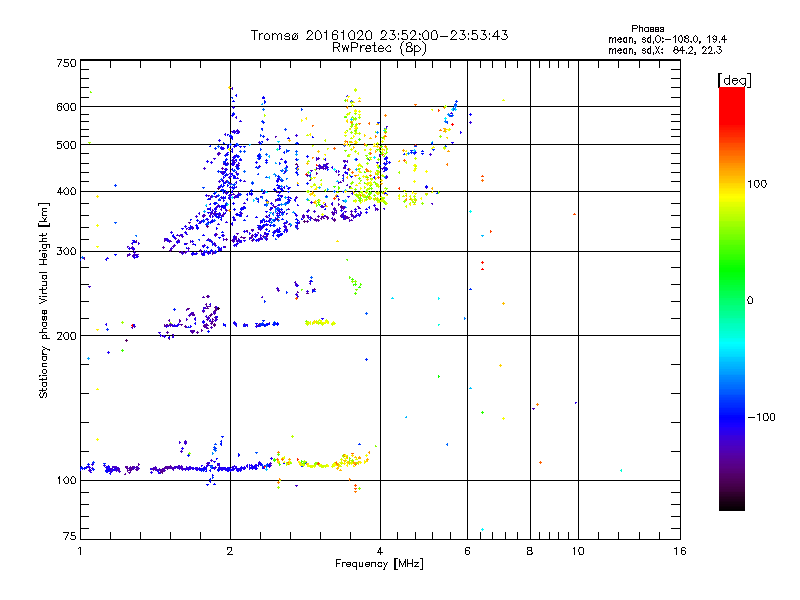The image size is (800, 600).
Task: Click y-axis tick label '400'
Action: pyautogui.click(x=66, y=192)
